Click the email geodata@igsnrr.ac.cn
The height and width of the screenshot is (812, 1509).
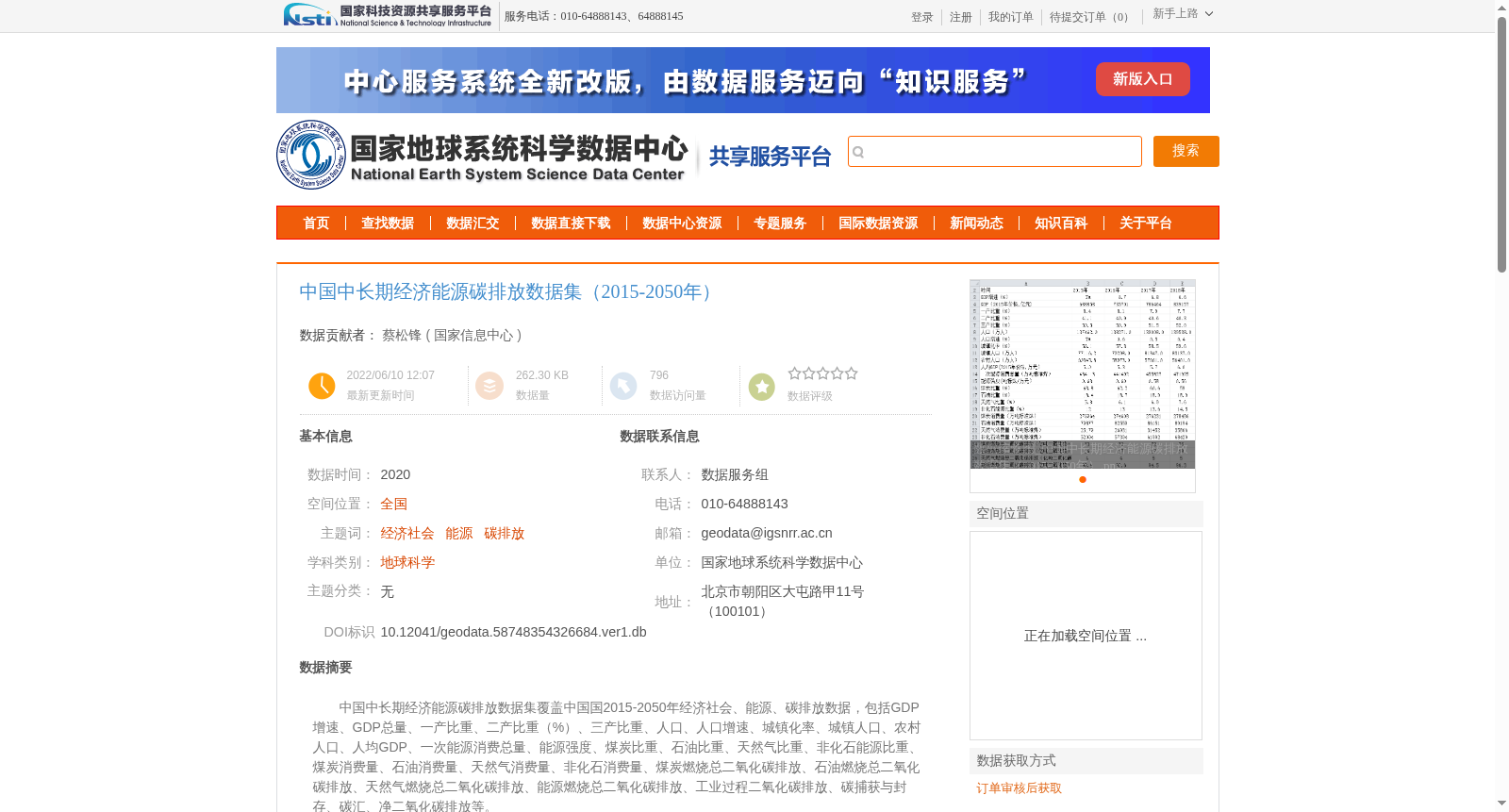pos(767,533)
